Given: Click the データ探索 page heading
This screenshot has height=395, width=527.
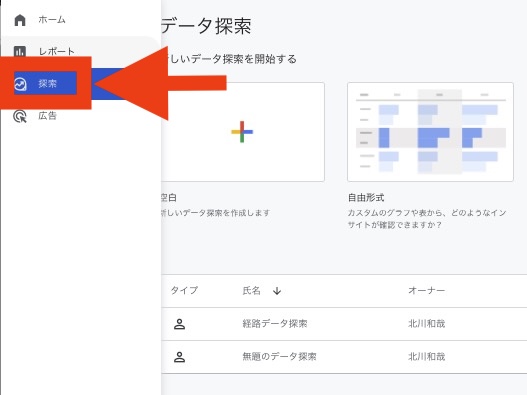Looking at the screenshot, I should click(x=206, y=26).
